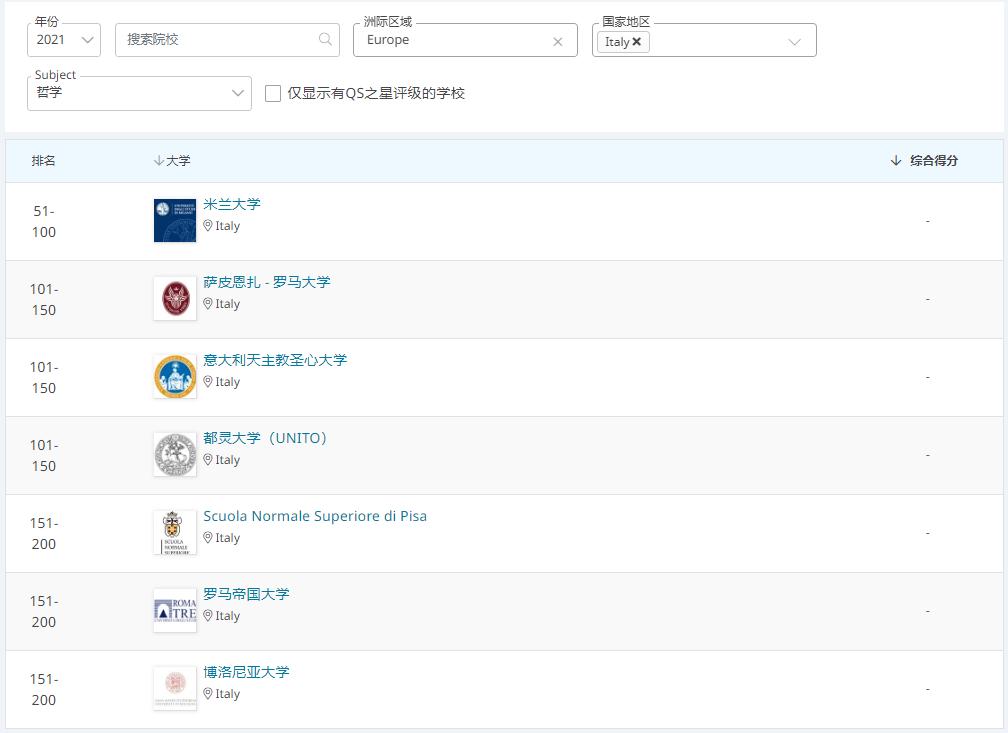
Task: Click the search magnifier icon in the school search box
Action: coord(325,39)
